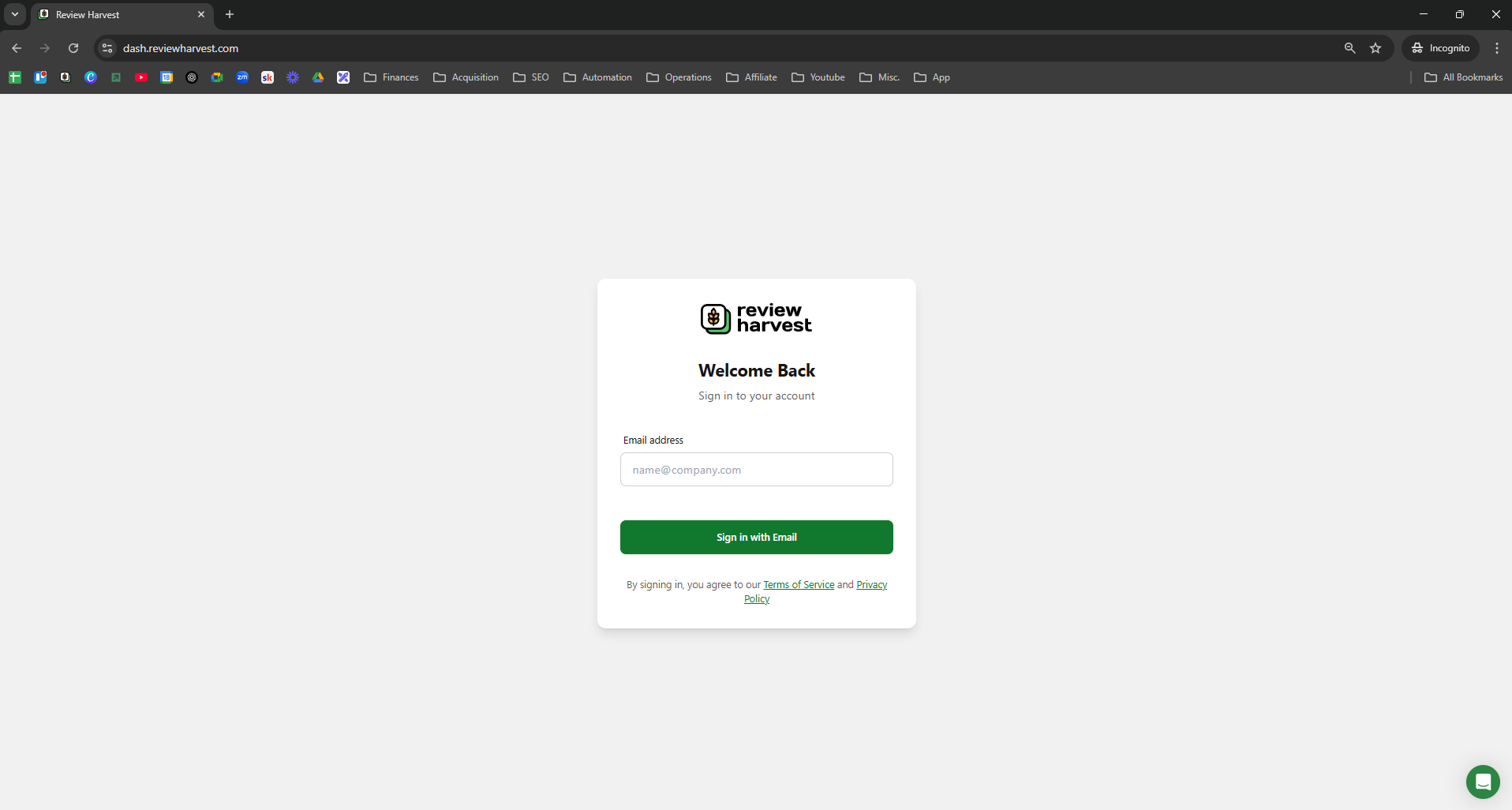Expand the App bookmark folder
This screenshot has width=1512, height=810.
[932, 77]
